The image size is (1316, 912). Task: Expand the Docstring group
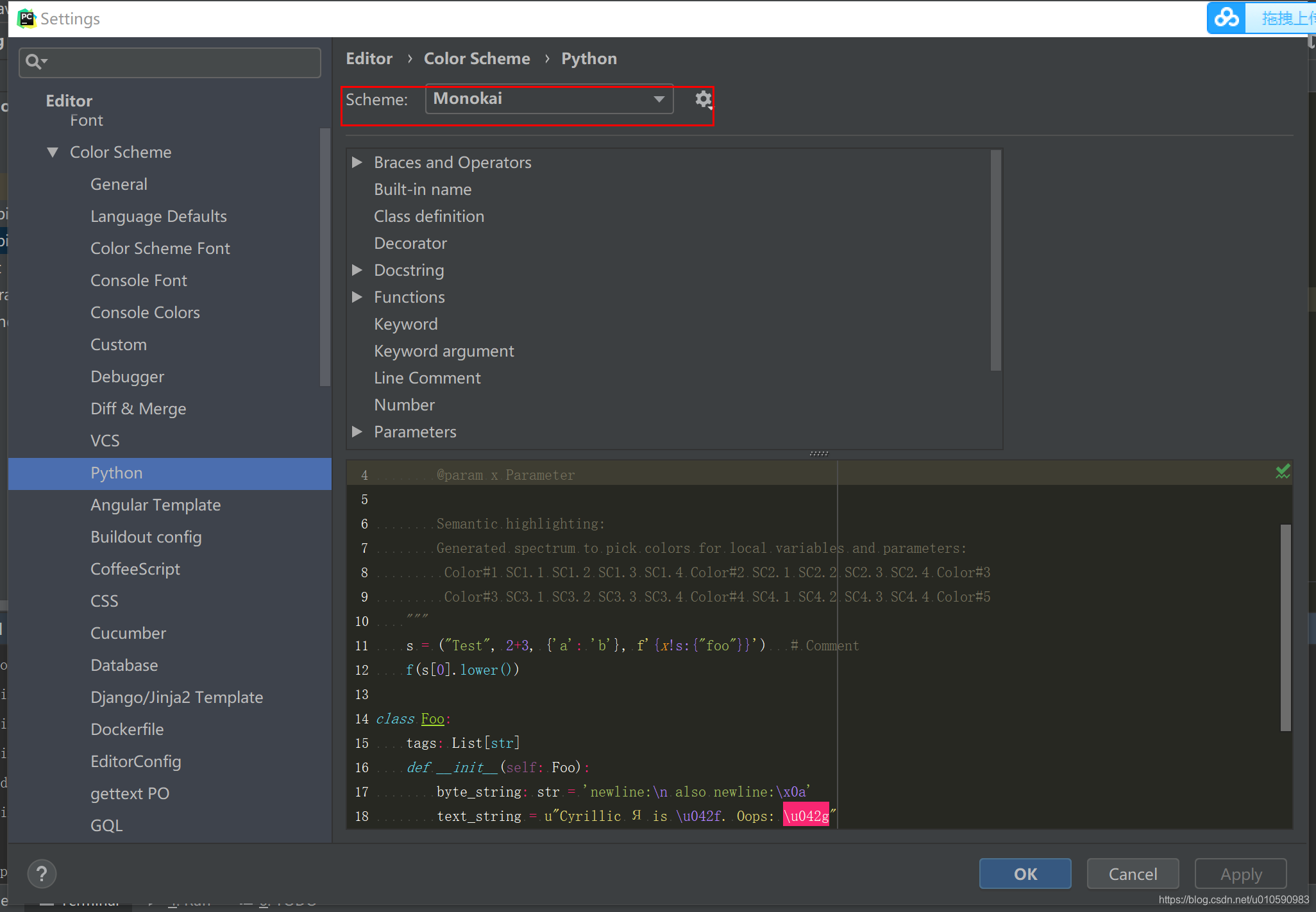(357, 271)
